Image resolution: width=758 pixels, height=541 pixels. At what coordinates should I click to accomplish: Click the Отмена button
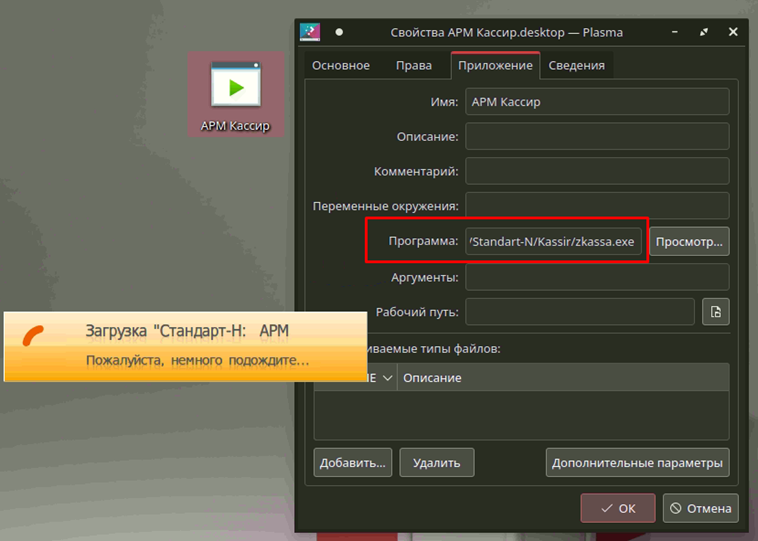tap(700, 508)
